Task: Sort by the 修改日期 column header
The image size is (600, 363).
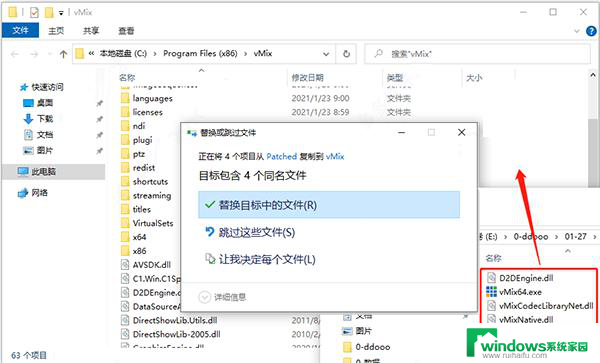Action: [308, 78]
